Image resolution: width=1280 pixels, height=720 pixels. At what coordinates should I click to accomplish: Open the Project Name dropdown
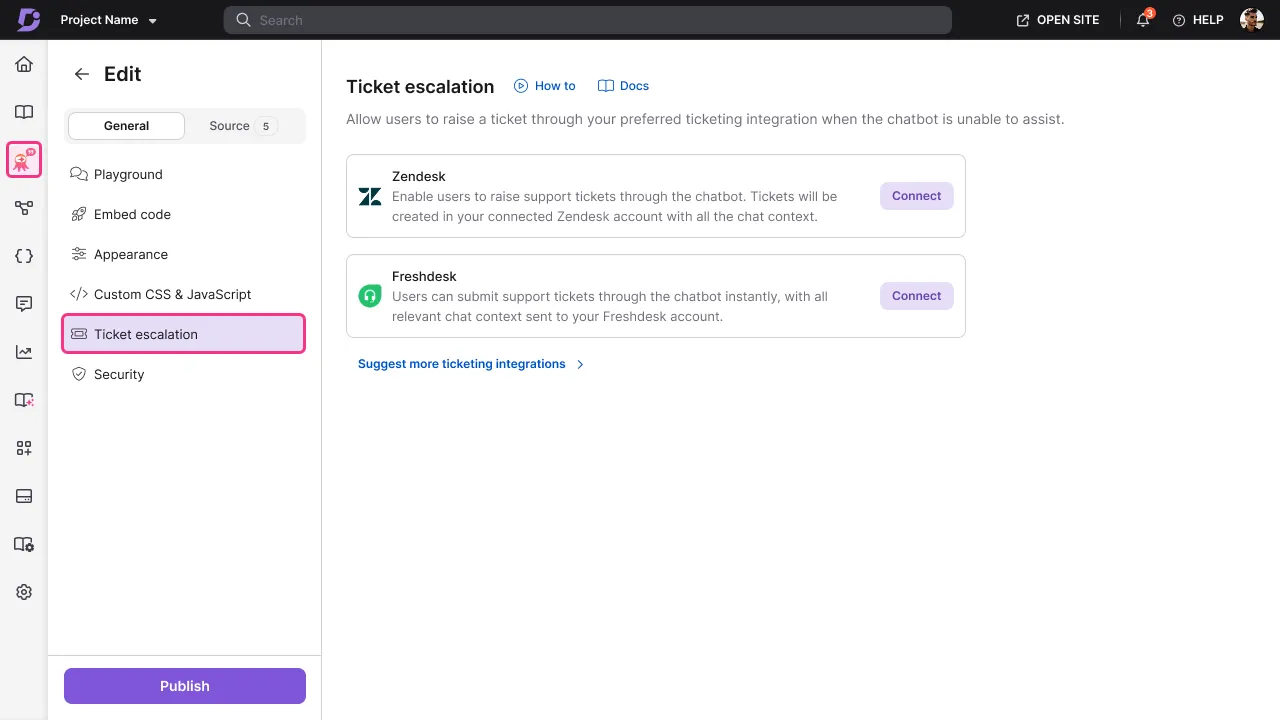(109, 20)
